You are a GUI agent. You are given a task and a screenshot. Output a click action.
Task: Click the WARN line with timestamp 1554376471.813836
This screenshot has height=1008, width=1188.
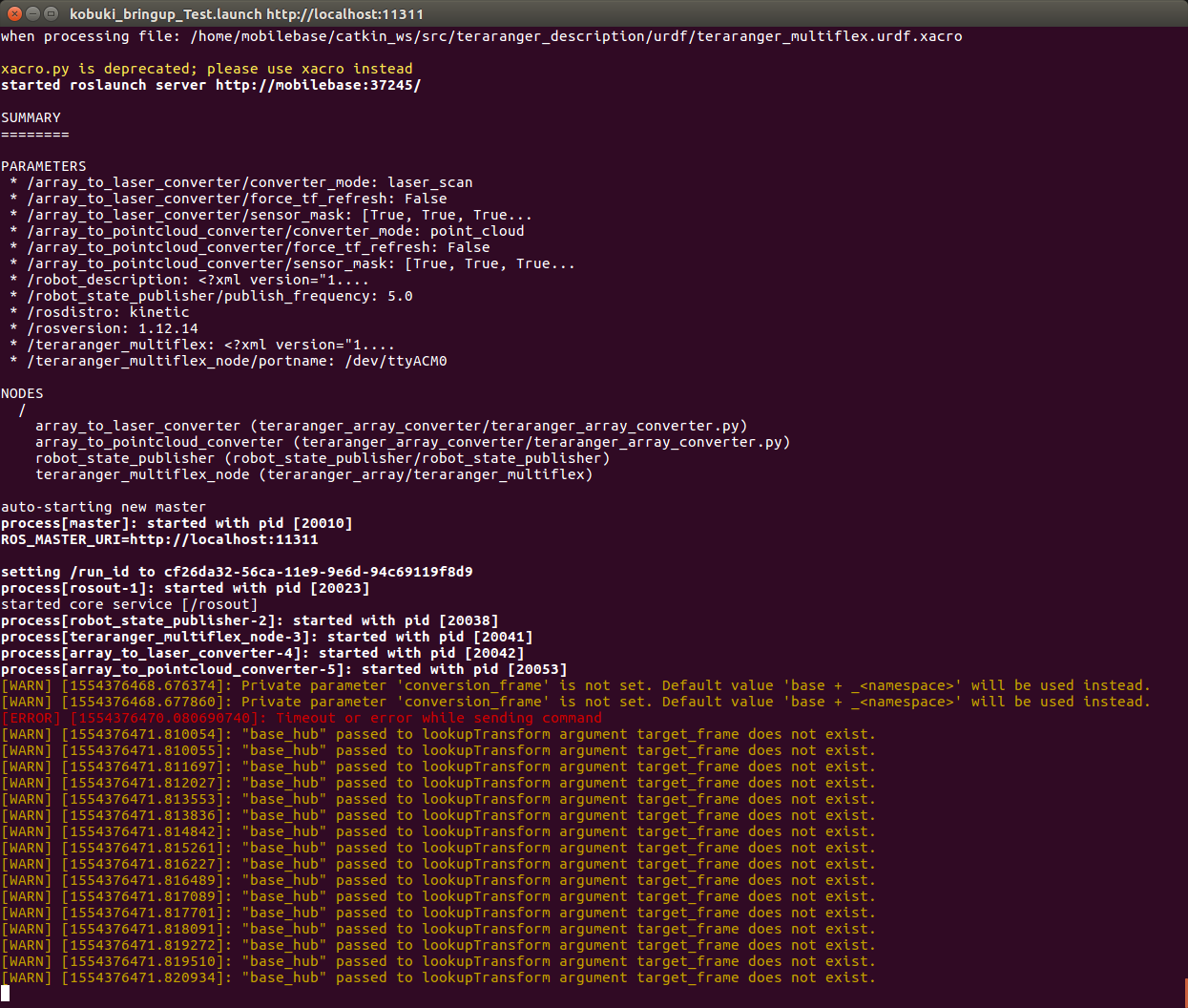[438, 815]
